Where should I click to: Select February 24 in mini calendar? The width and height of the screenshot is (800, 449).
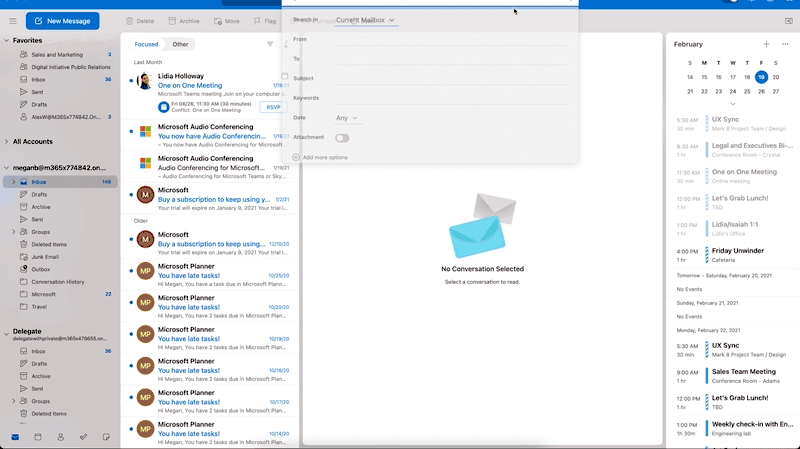[x=733, y=91]
